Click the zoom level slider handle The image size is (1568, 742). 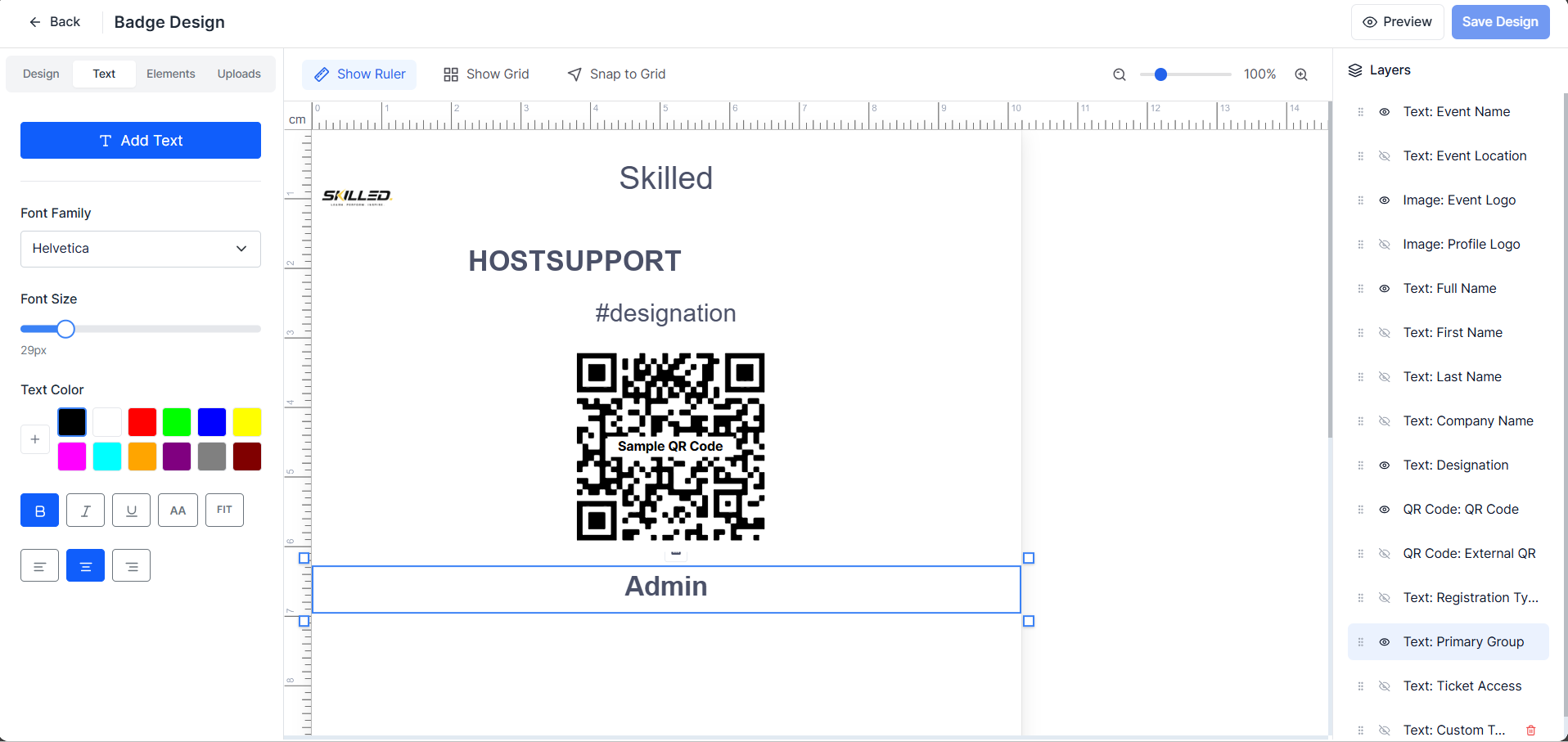[x=1160, y=74]
